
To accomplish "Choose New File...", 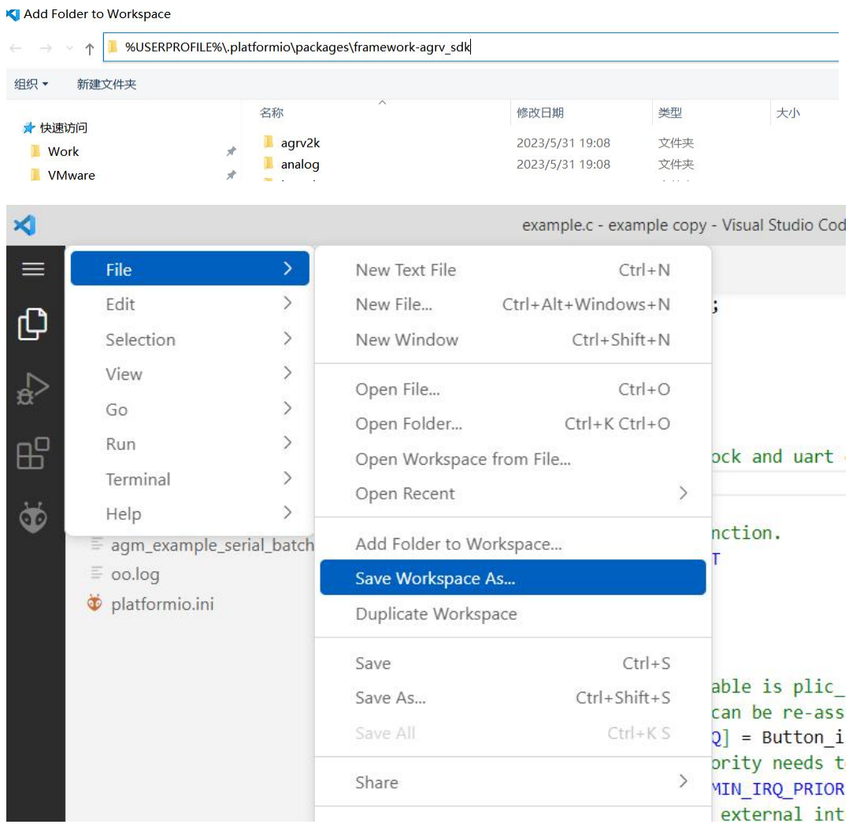I will [513, 304].
